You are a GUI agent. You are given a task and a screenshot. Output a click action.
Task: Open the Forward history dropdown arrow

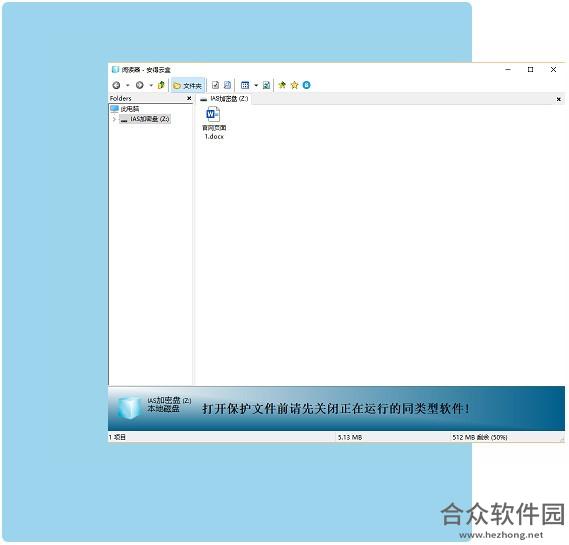[151, 86]
